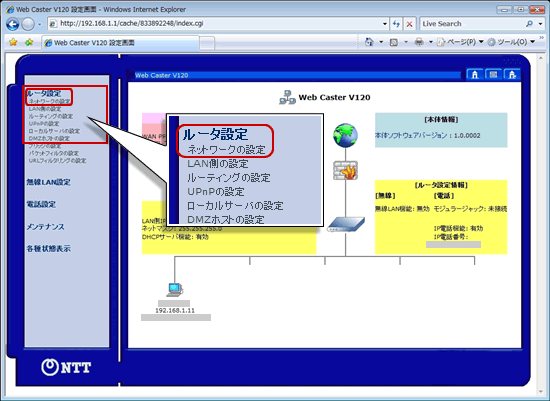550x401 pixels.
Task: Open a new blank browser tab
Action: [207, 44]
